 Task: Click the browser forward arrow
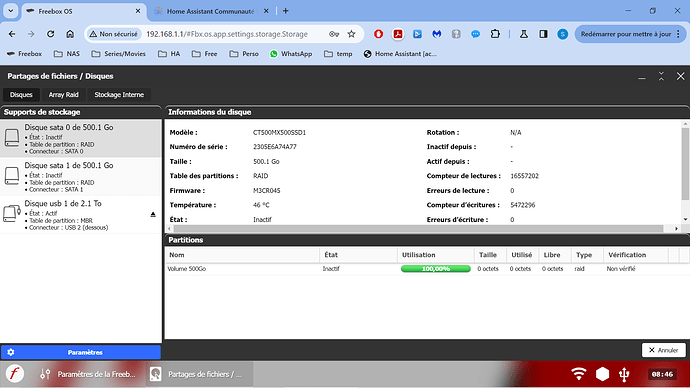31,34
